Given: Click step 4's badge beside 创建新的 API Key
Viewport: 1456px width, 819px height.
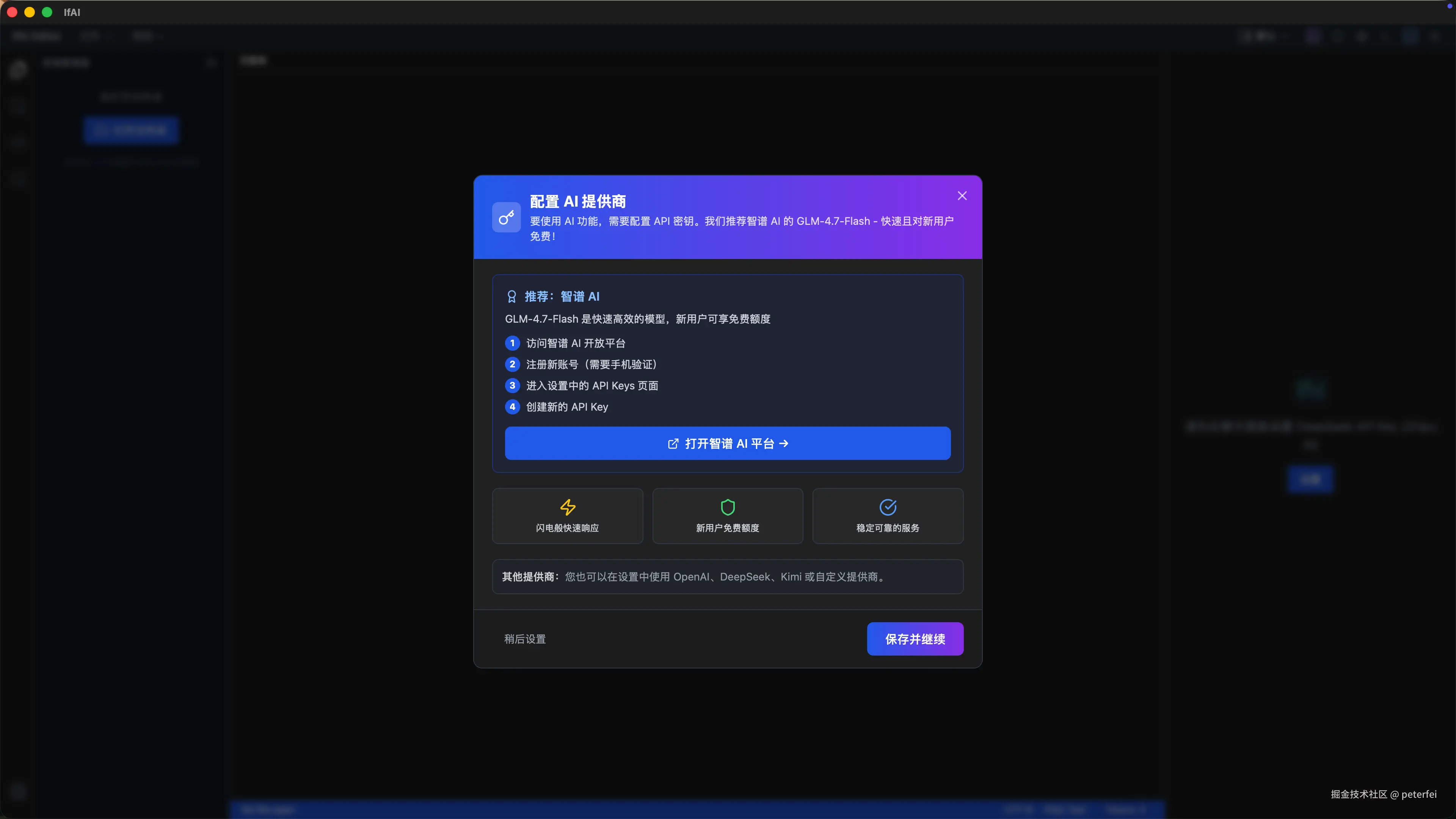Looking at the screenshot, I should (512, 406).
